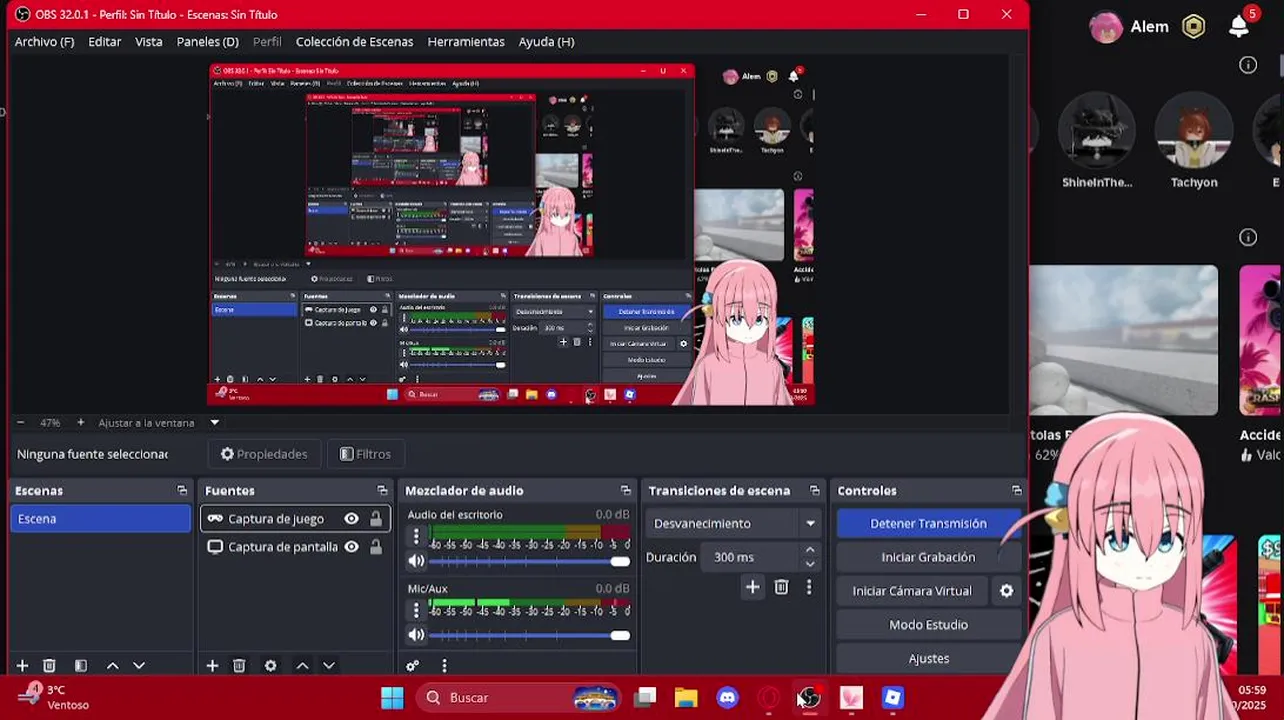The width and height of the screenshot is (1284, 720).
Task: Open the Herramientas menu
Action: click(466, 42)
